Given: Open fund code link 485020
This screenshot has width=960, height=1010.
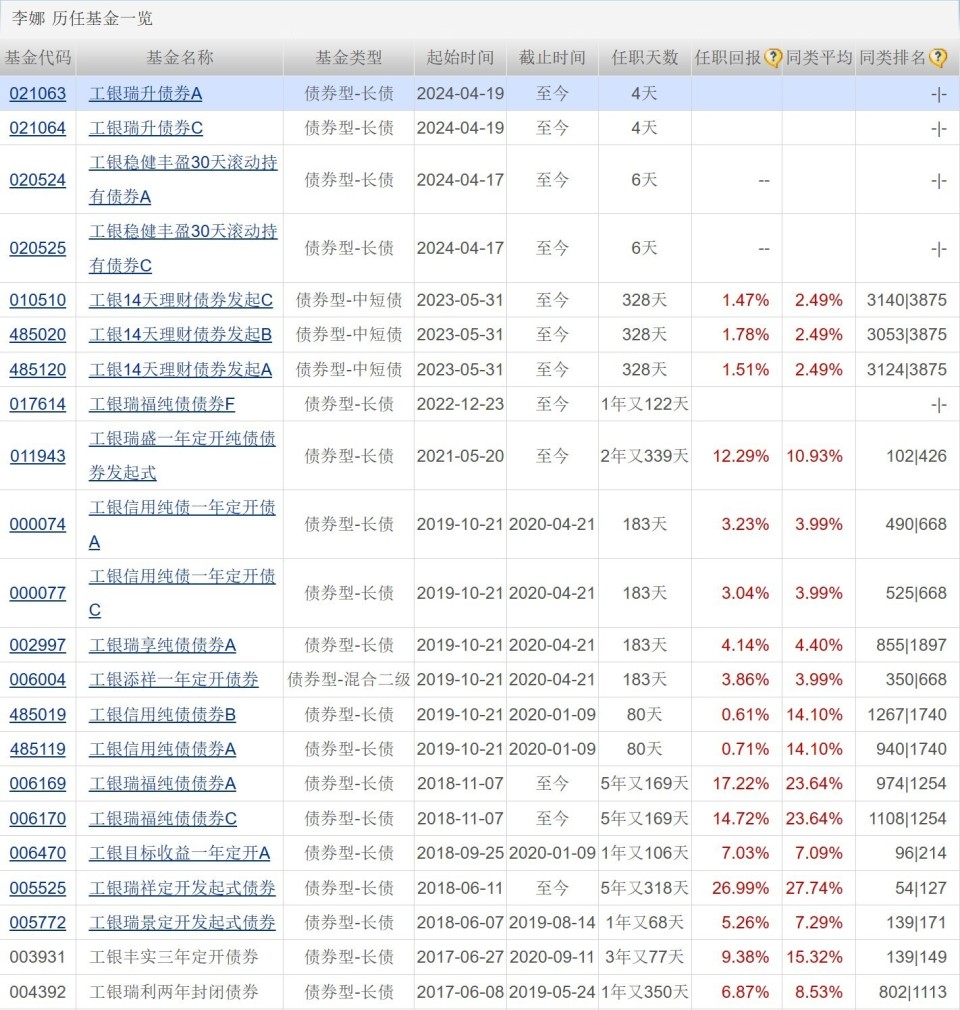Looking at the screenshot, I should (x=37, y=335).
